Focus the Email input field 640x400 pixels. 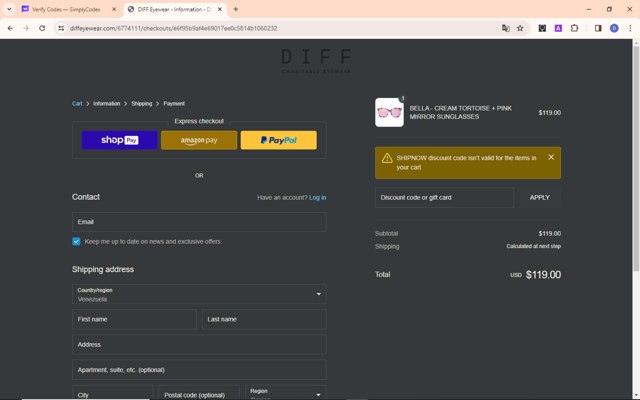coord(199,222)
